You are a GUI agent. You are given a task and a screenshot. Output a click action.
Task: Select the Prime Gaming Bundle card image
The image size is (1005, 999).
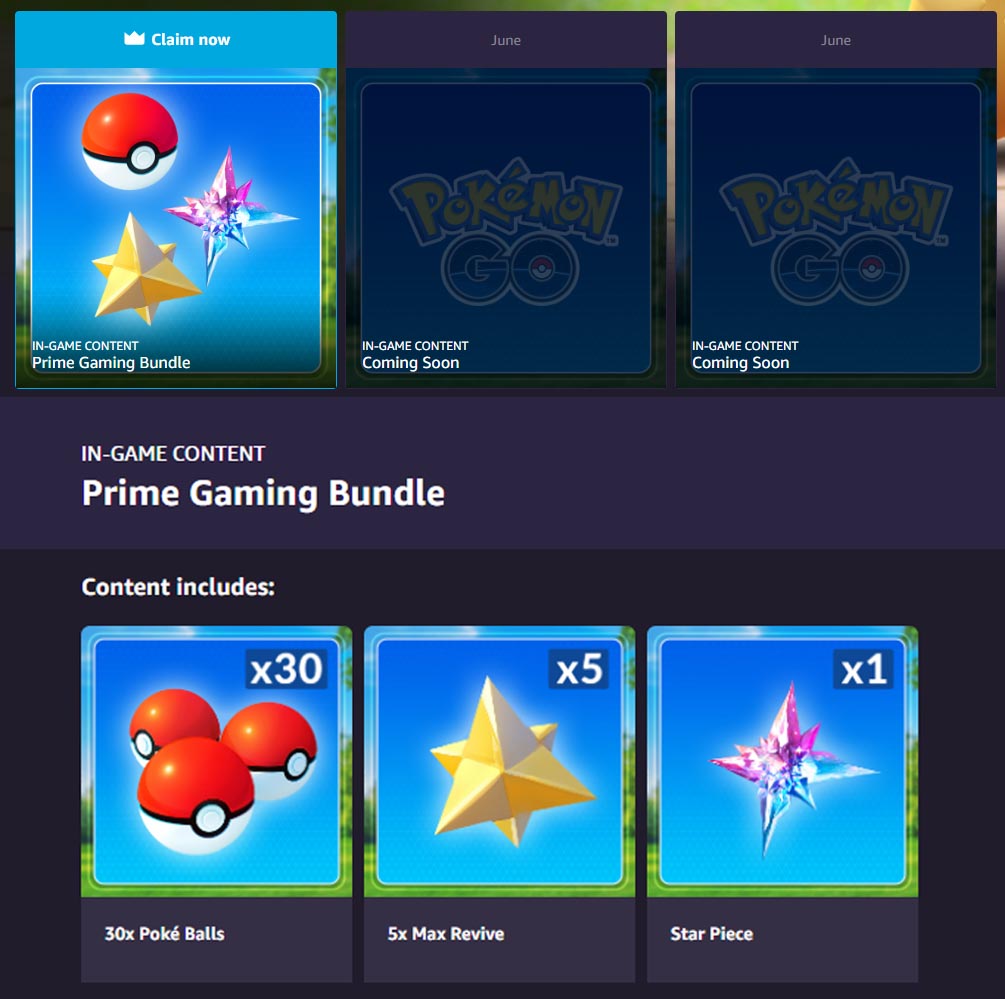pyautogui.click(x=176, y=228)
